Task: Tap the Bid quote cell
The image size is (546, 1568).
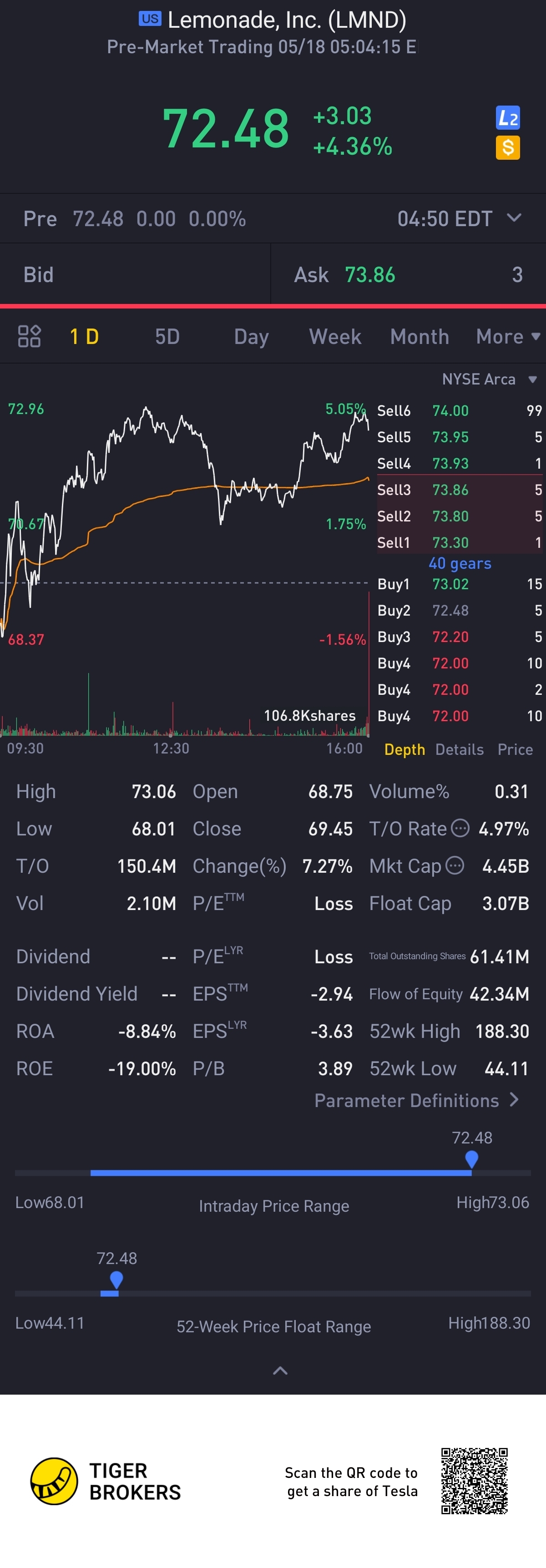Action: pos(135,274)
